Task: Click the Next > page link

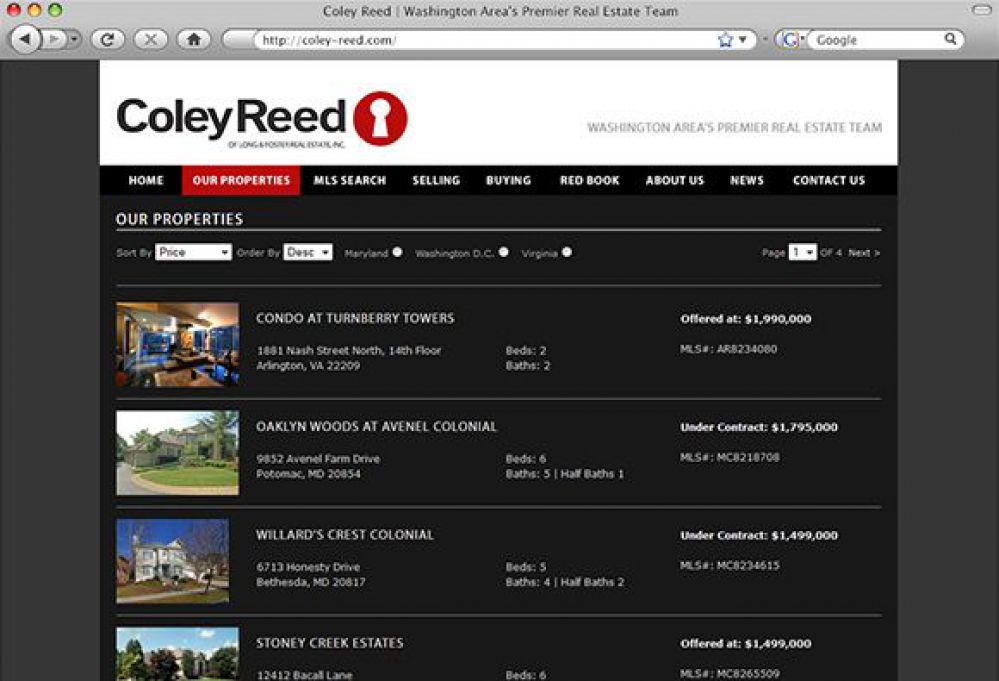Action: point(864,253)
